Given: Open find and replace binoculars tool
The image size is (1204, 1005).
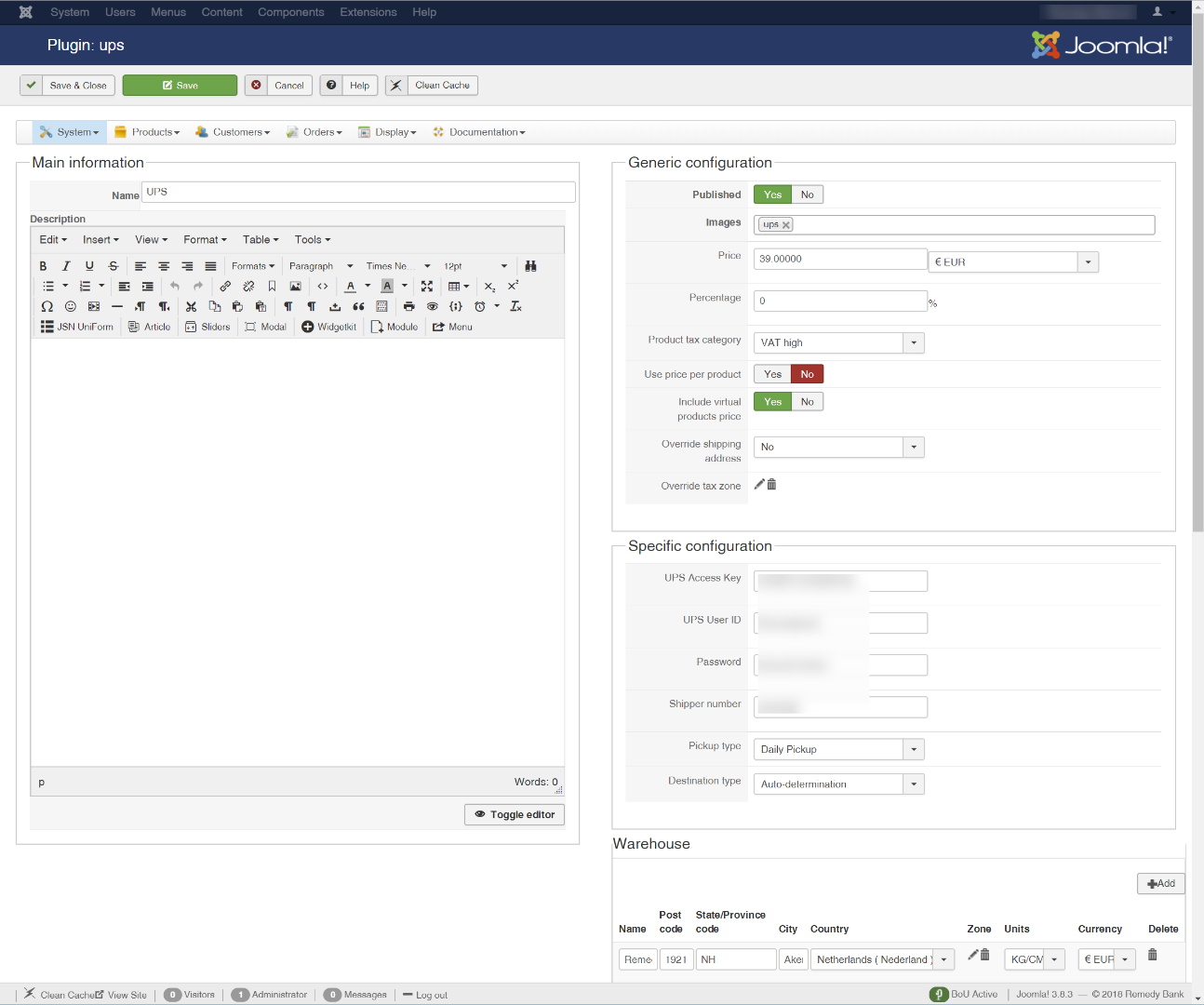Looking at the screenshot, I should 530,266.
